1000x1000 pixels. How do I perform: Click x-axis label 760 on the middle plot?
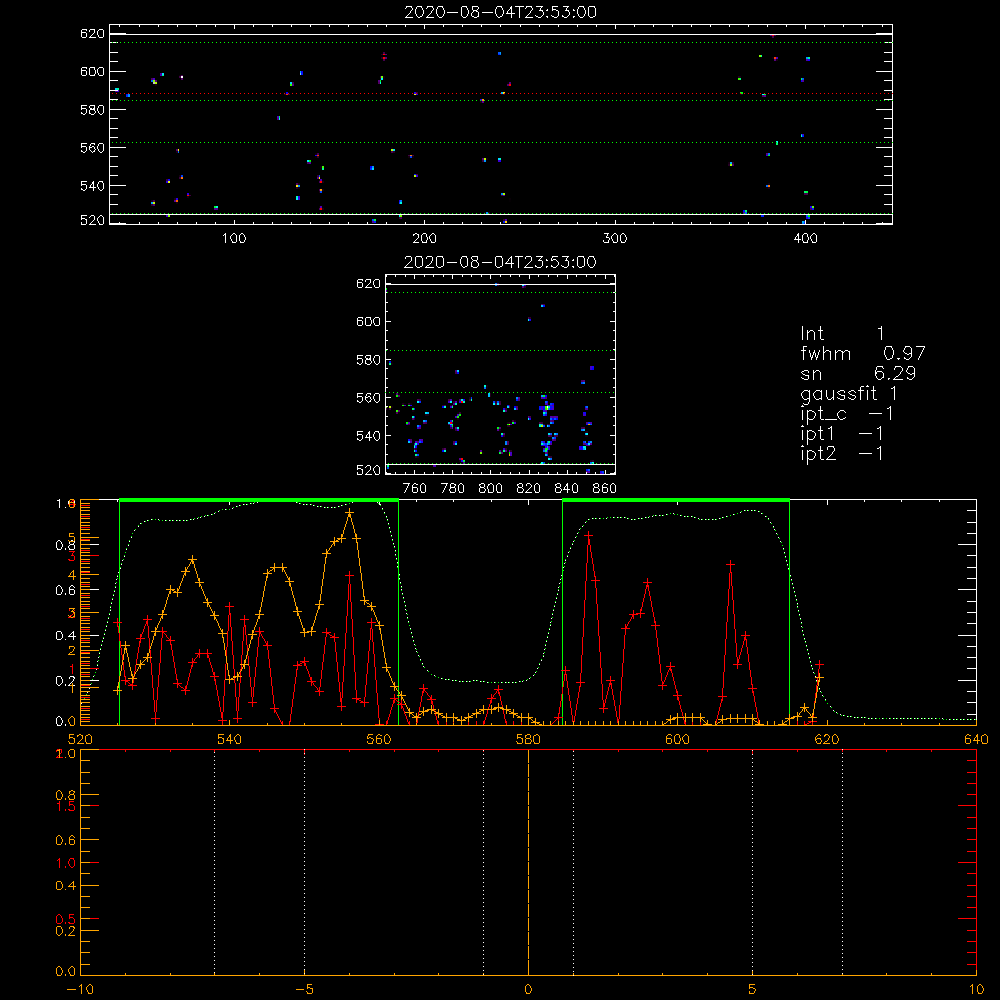(x=415, y=489)
